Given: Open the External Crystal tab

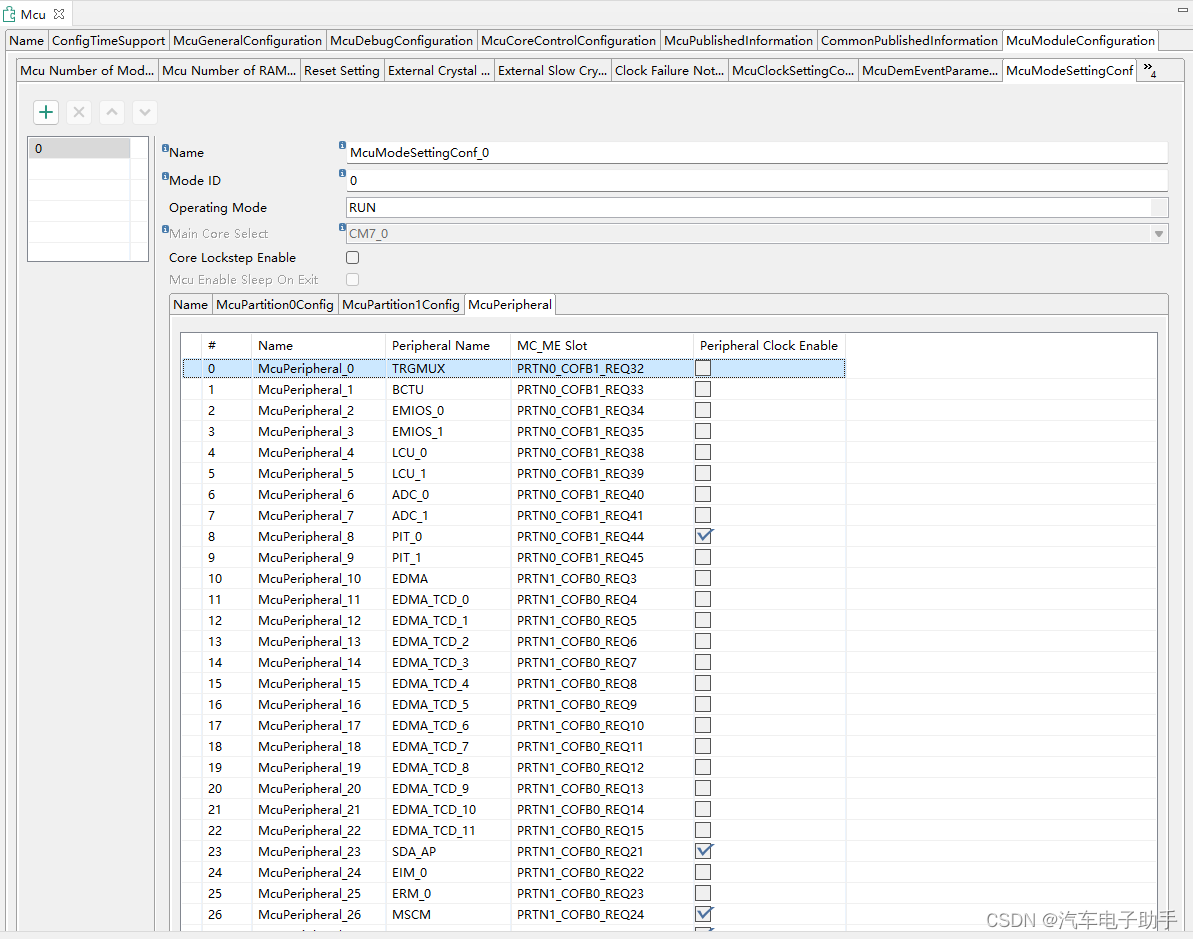Looking at the screenshot, I should tap(439, 70).
